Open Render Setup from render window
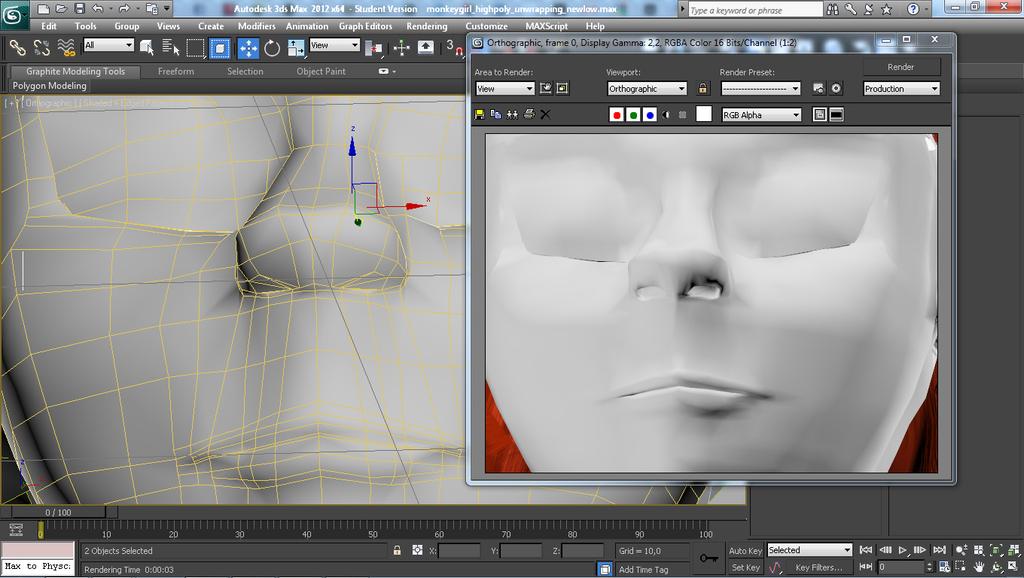The width and height of the screenshot is (1024, 578). pyautogui.click(x=819, y=88)
